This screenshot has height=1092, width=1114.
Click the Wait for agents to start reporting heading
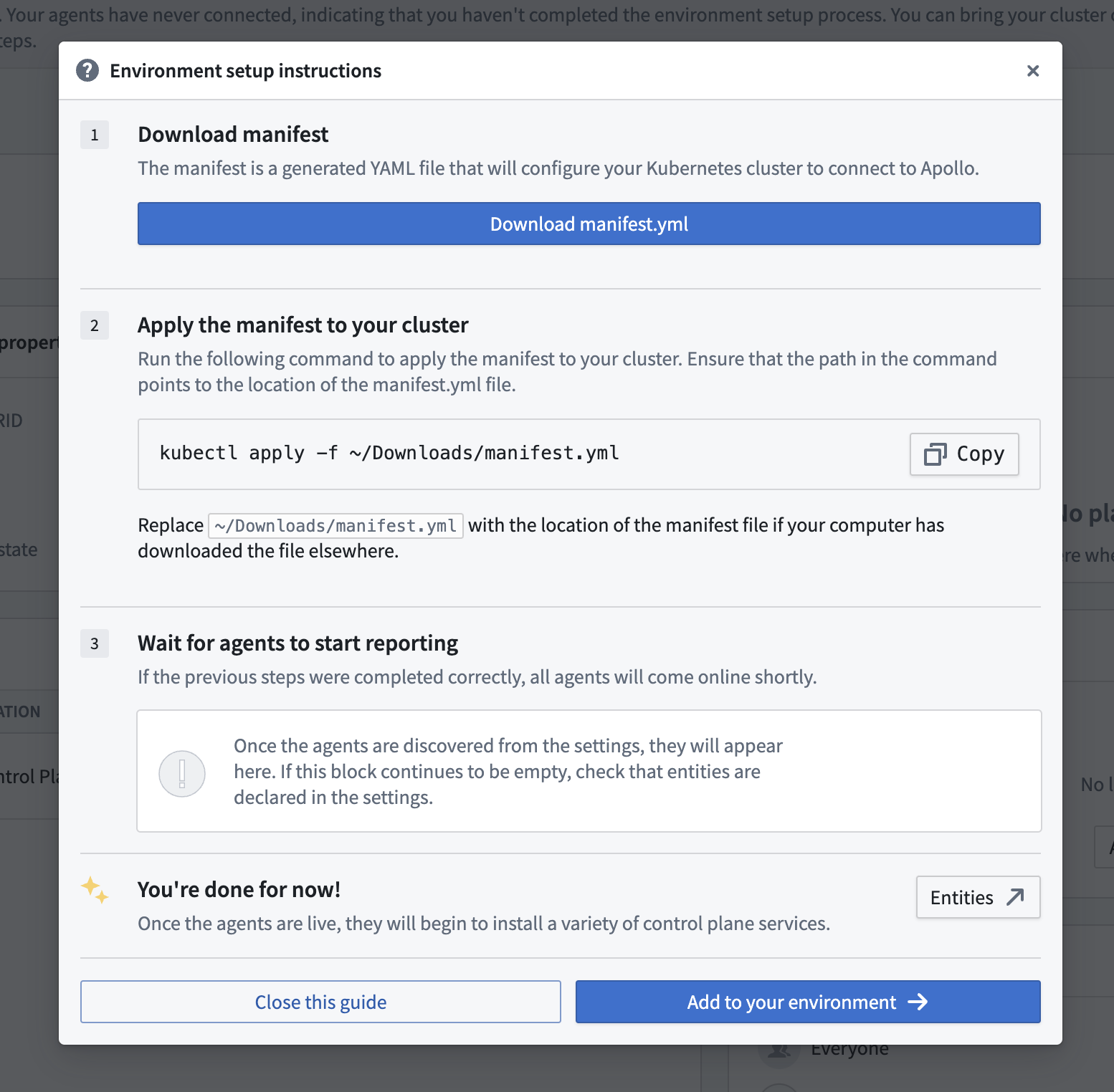tap(297, 643)
